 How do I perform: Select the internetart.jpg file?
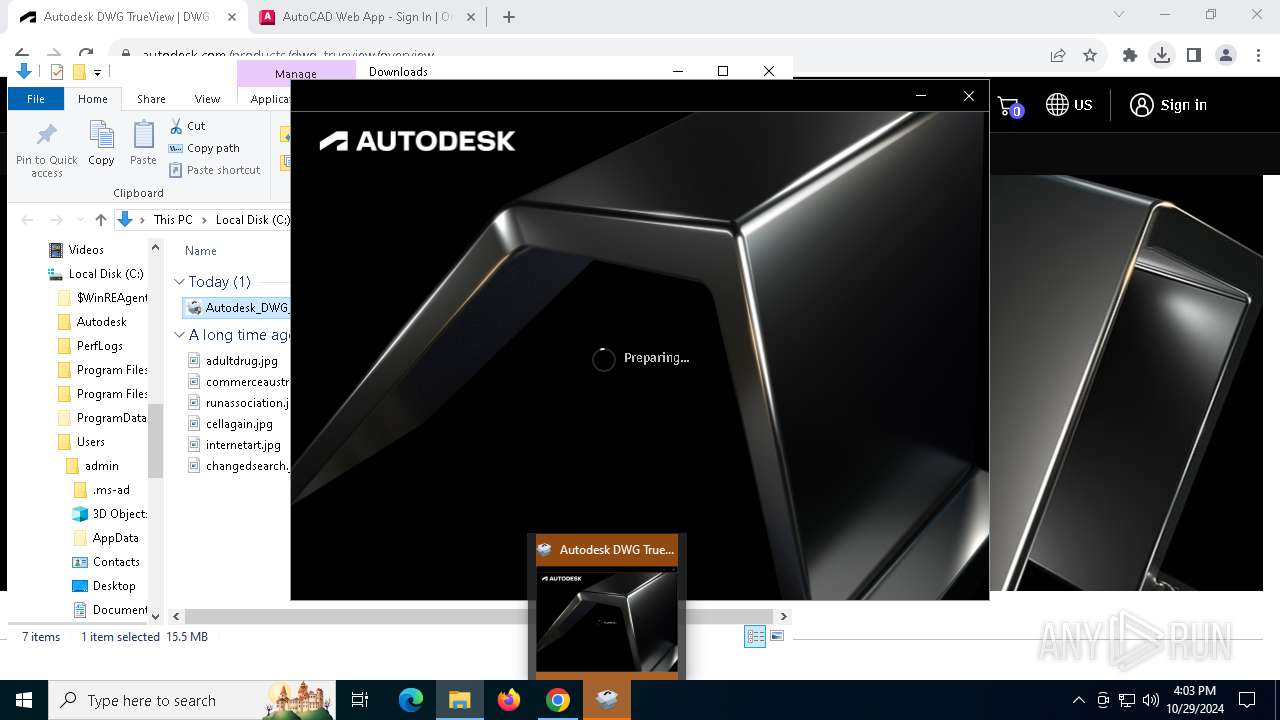(x=243, y=445)
